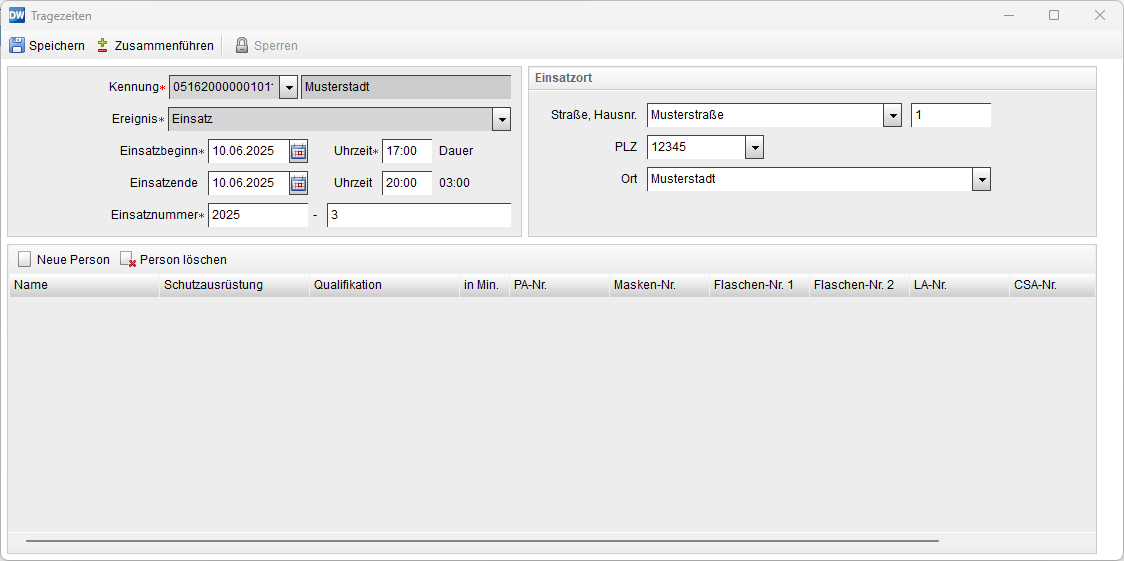The width and height of the screenshot is (1124, 561).
Task: Click the Person löschen delete icon
Action: pyautogui.click(x=128, y=259)
